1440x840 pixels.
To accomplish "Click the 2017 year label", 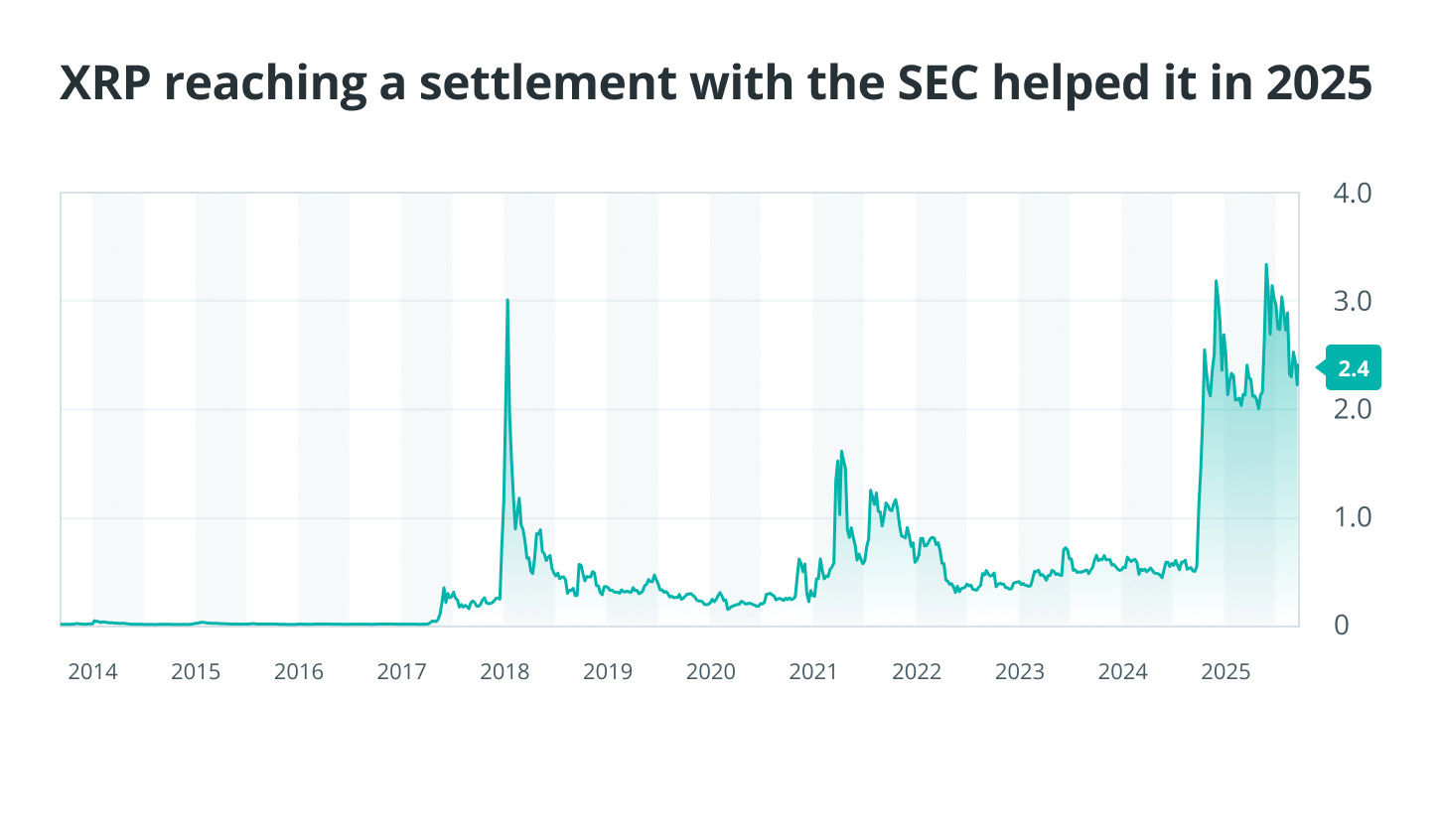I will [x=402, y=672].
